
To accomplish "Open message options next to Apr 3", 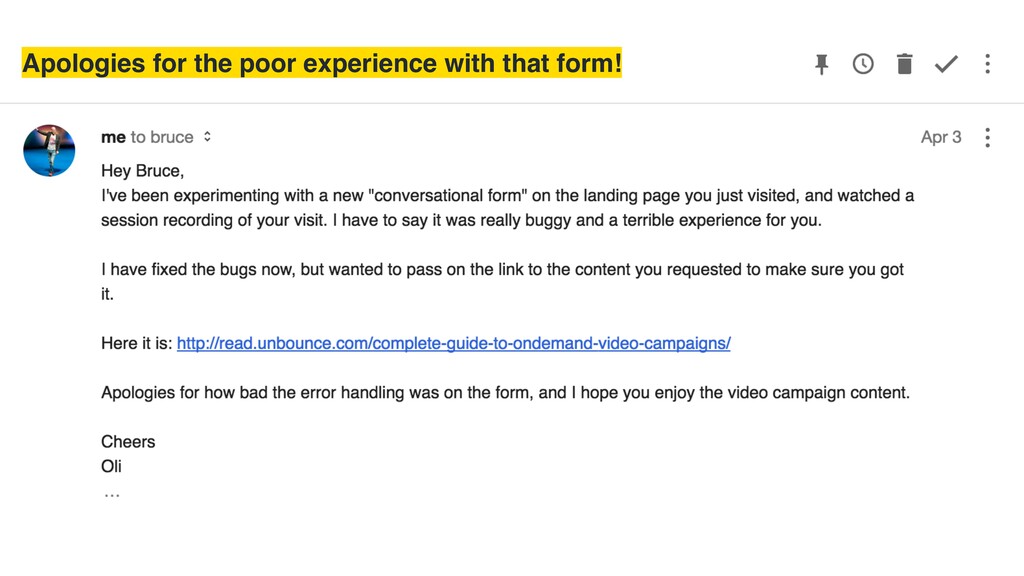I will click(x=987, y=137).
